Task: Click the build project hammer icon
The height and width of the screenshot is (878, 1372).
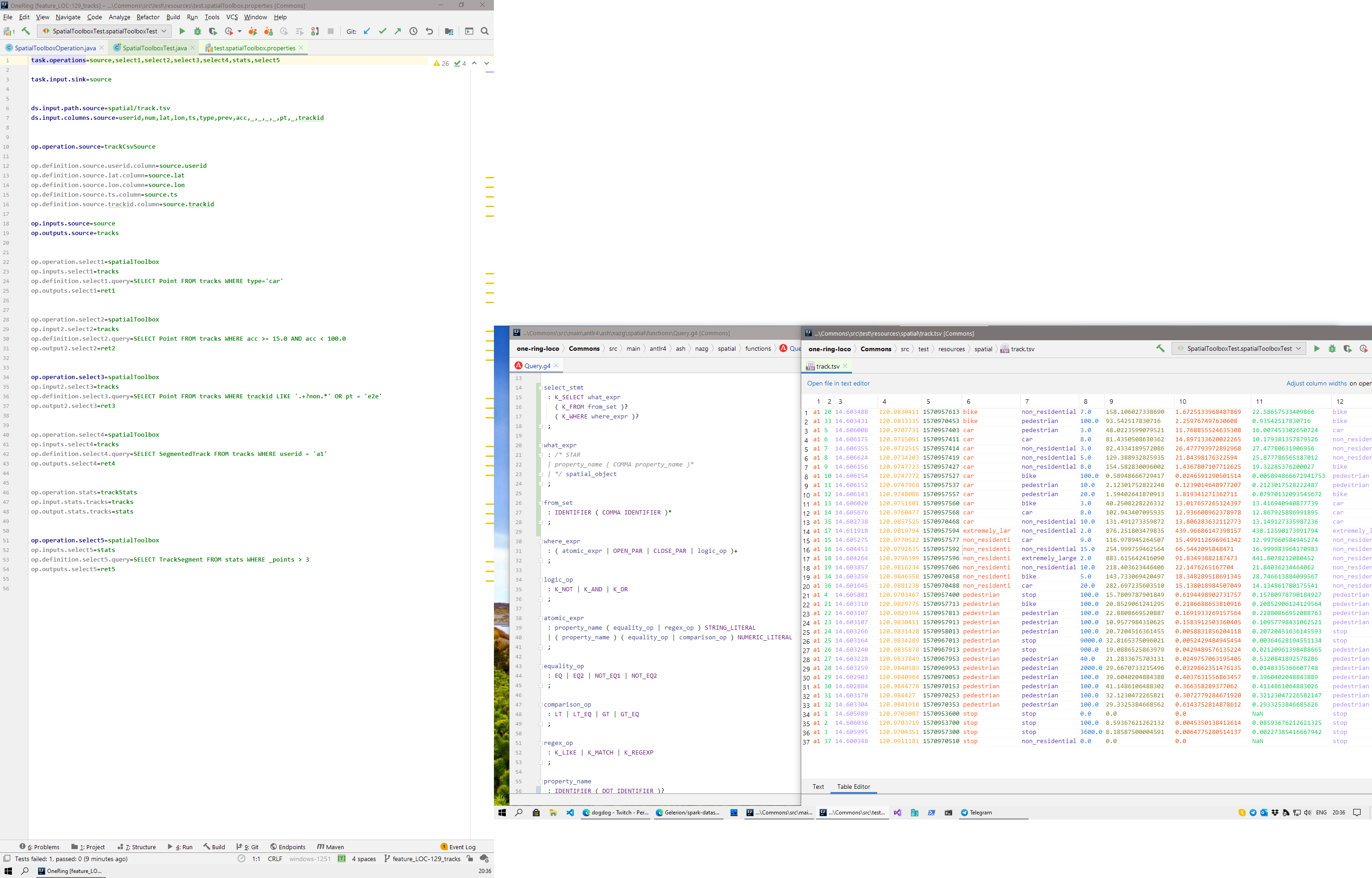Action: coord(26,32)
